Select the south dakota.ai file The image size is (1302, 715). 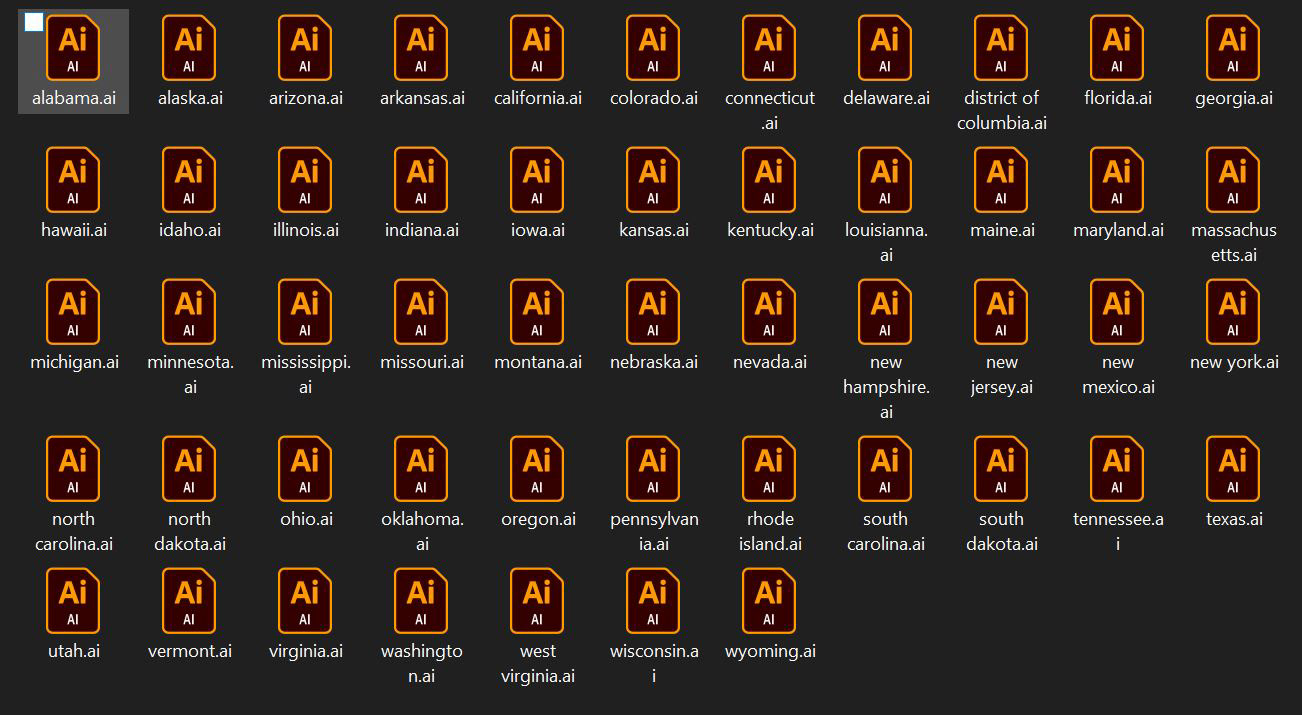coord(1001,470)
